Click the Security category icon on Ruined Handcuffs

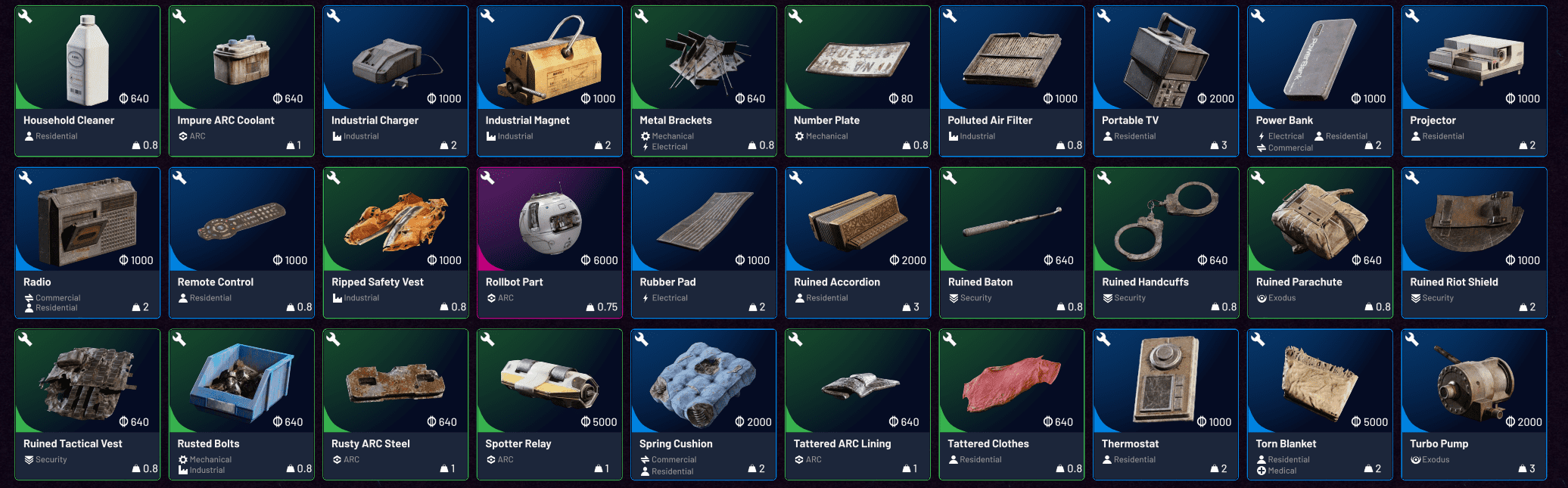[x=1107, y=298]
